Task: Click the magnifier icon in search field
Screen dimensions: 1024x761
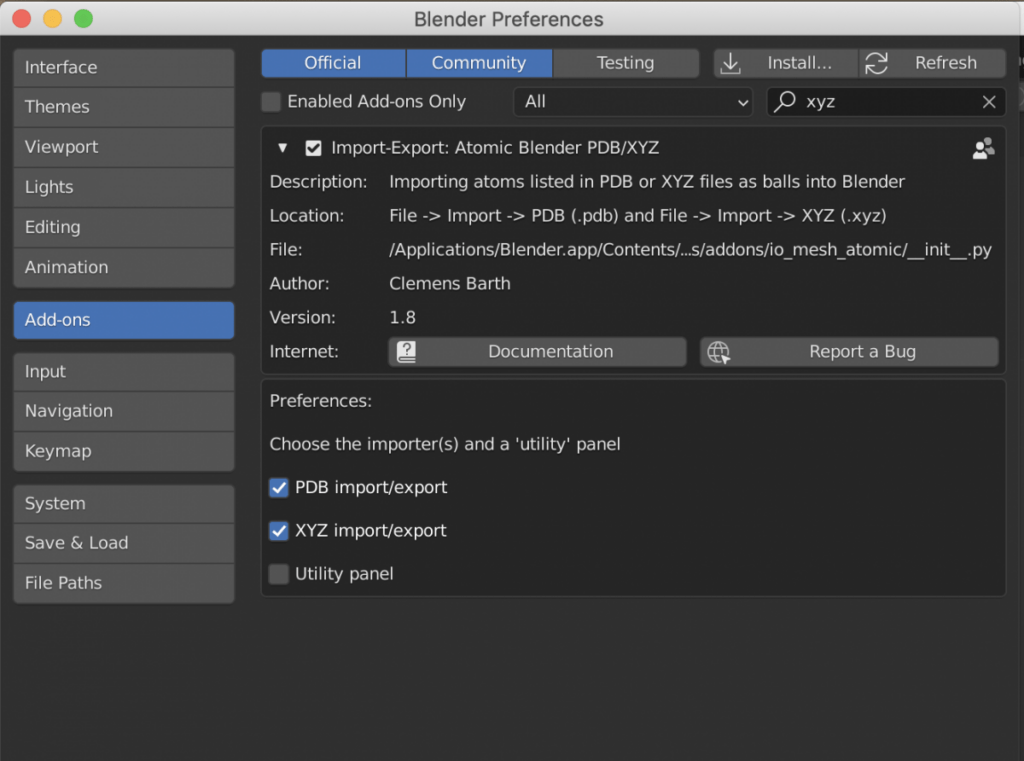Action: click(785, 101)
